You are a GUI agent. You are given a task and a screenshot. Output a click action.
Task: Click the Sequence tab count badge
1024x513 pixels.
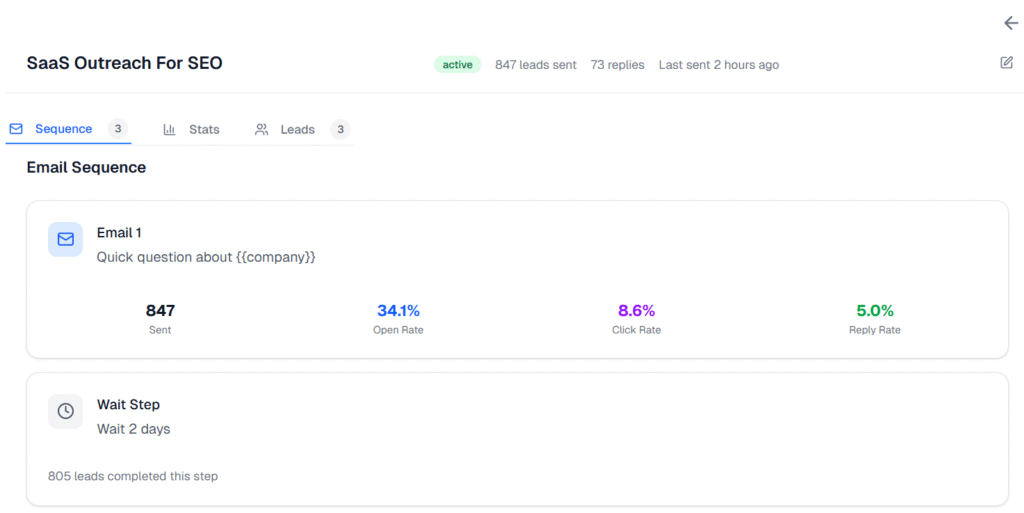coord(118,129)
